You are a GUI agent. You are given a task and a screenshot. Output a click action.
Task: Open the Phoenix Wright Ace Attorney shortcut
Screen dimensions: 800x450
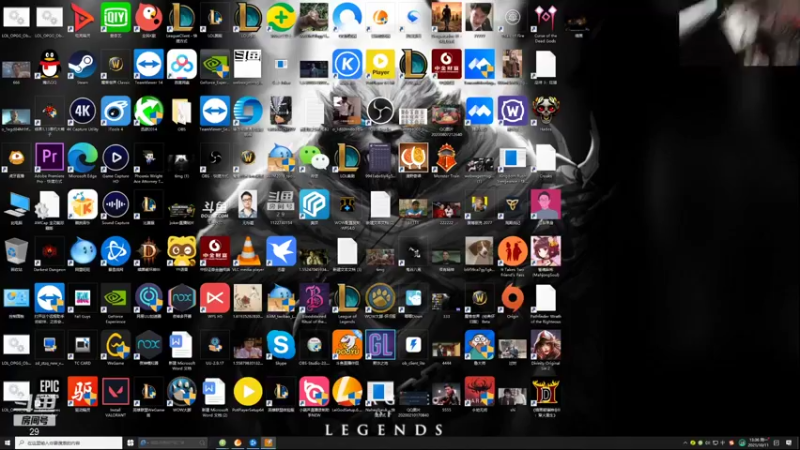coord(148,157)
